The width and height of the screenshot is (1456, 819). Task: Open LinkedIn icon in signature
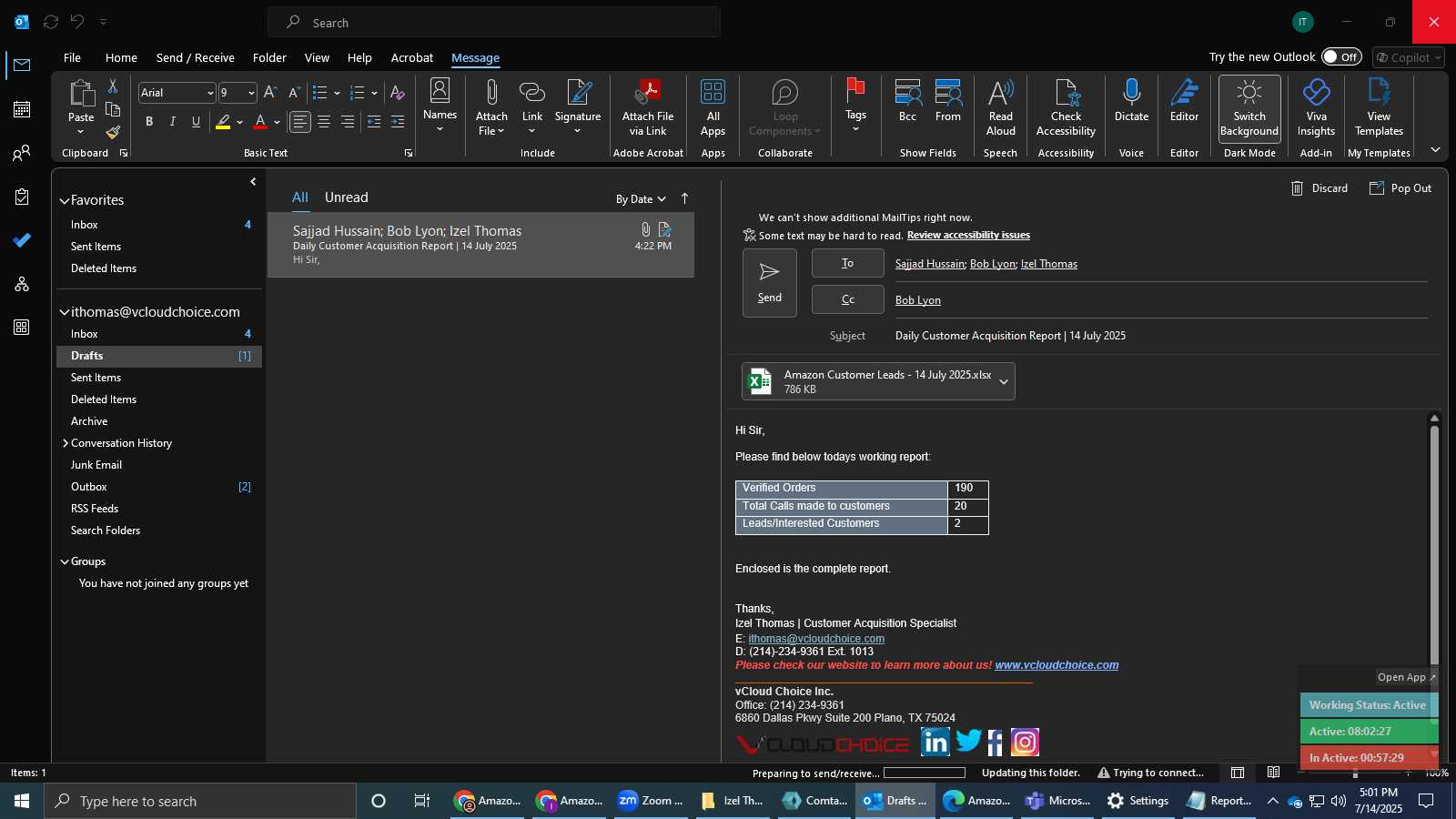tap(935, 743)
